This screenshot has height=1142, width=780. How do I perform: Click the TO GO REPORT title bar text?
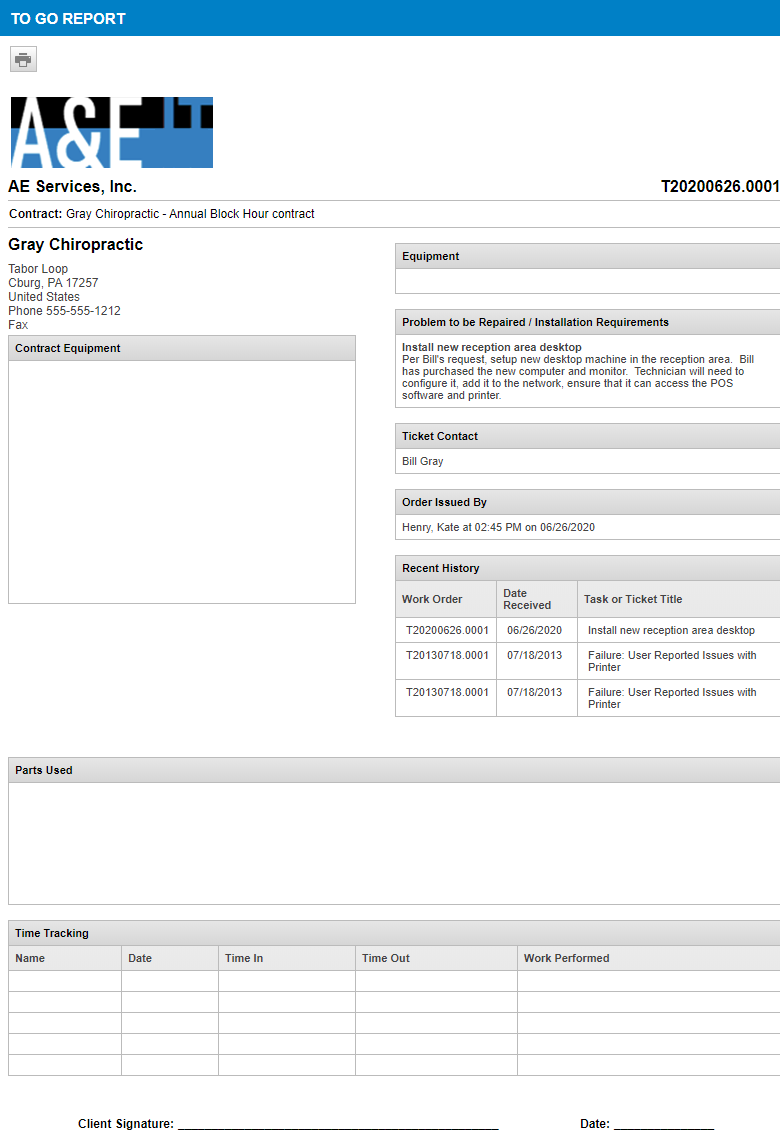pyautogui.click(x=68, y=19)
